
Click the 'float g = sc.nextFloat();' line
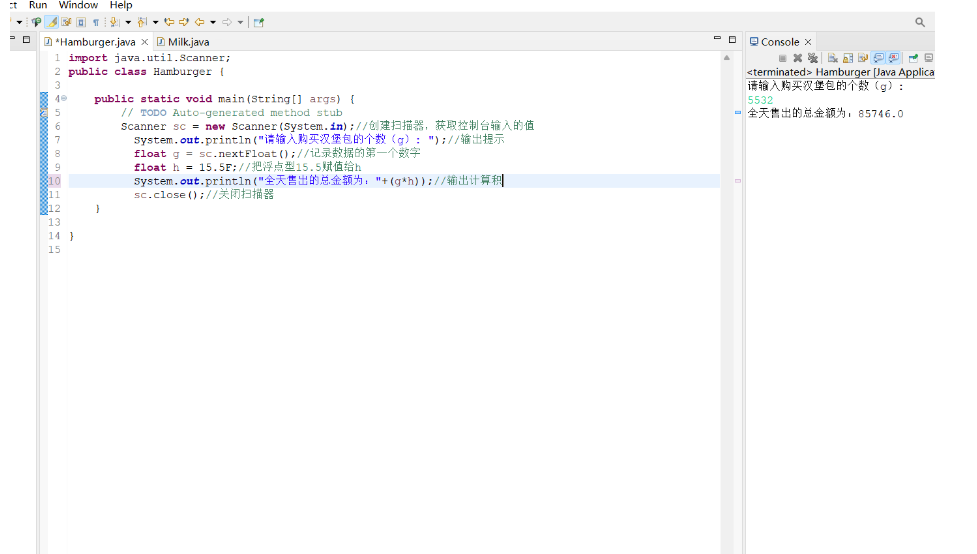[x=277, y=154]
